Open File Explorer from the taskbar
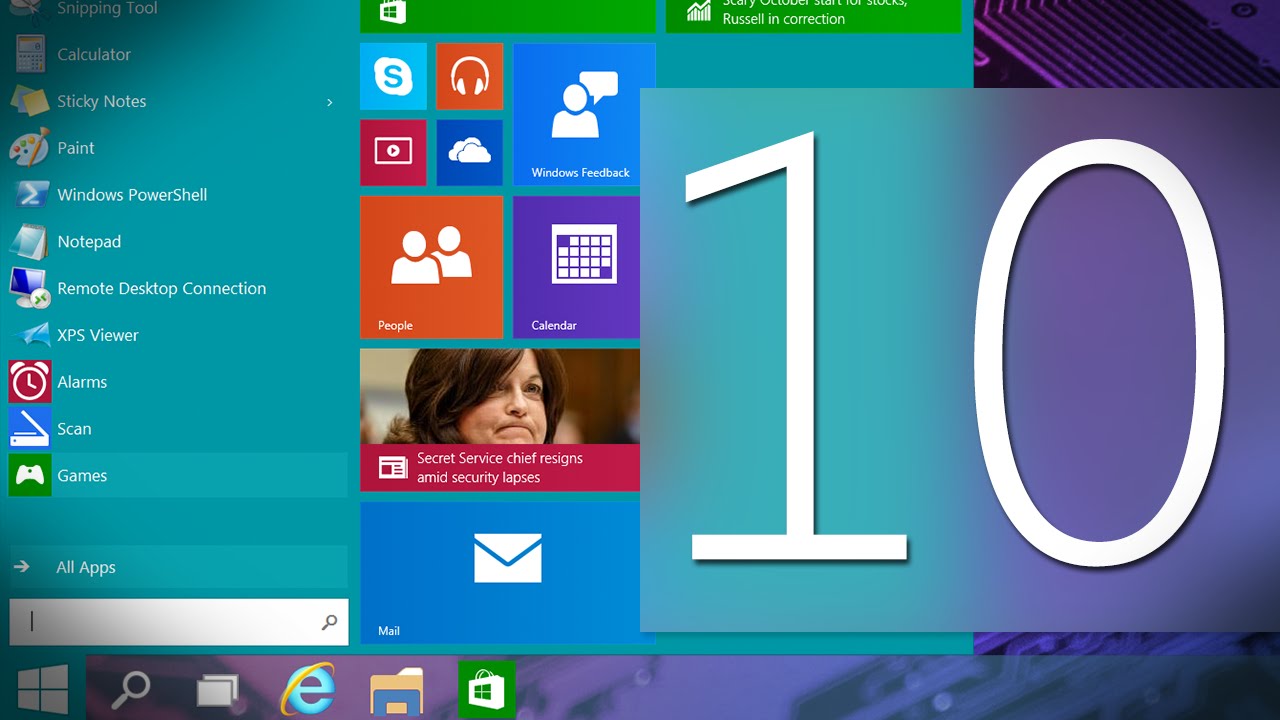Screen dimensions: 1280x720 click(x=396, y=691)
